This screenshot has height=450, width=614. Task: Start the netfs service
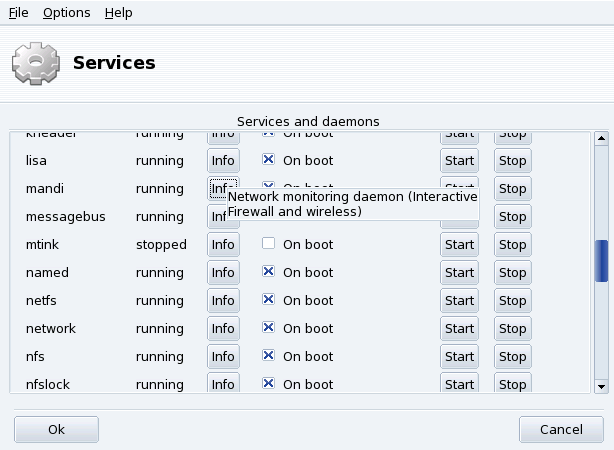pyautogui.click(x=459, y=300)
